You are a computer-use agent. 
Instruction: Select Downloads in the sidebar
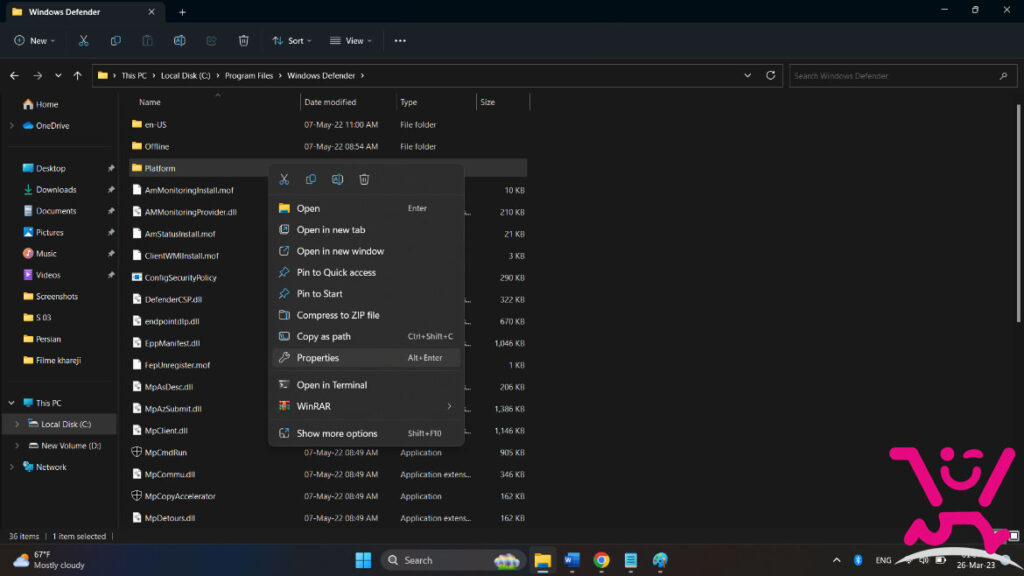click(x=56, y=190)
